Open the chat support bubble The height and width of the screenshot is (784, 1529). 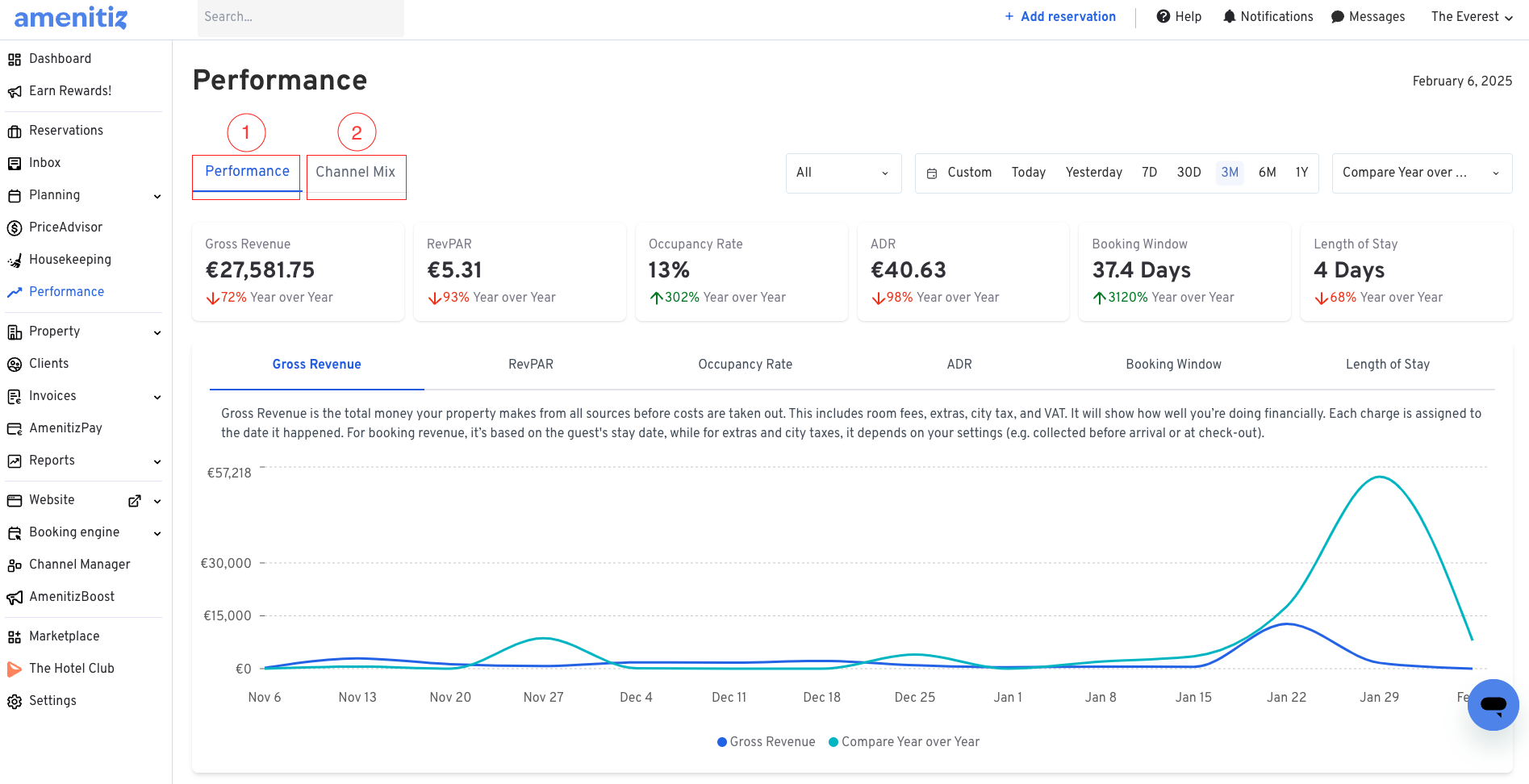tap(1493, 705)
